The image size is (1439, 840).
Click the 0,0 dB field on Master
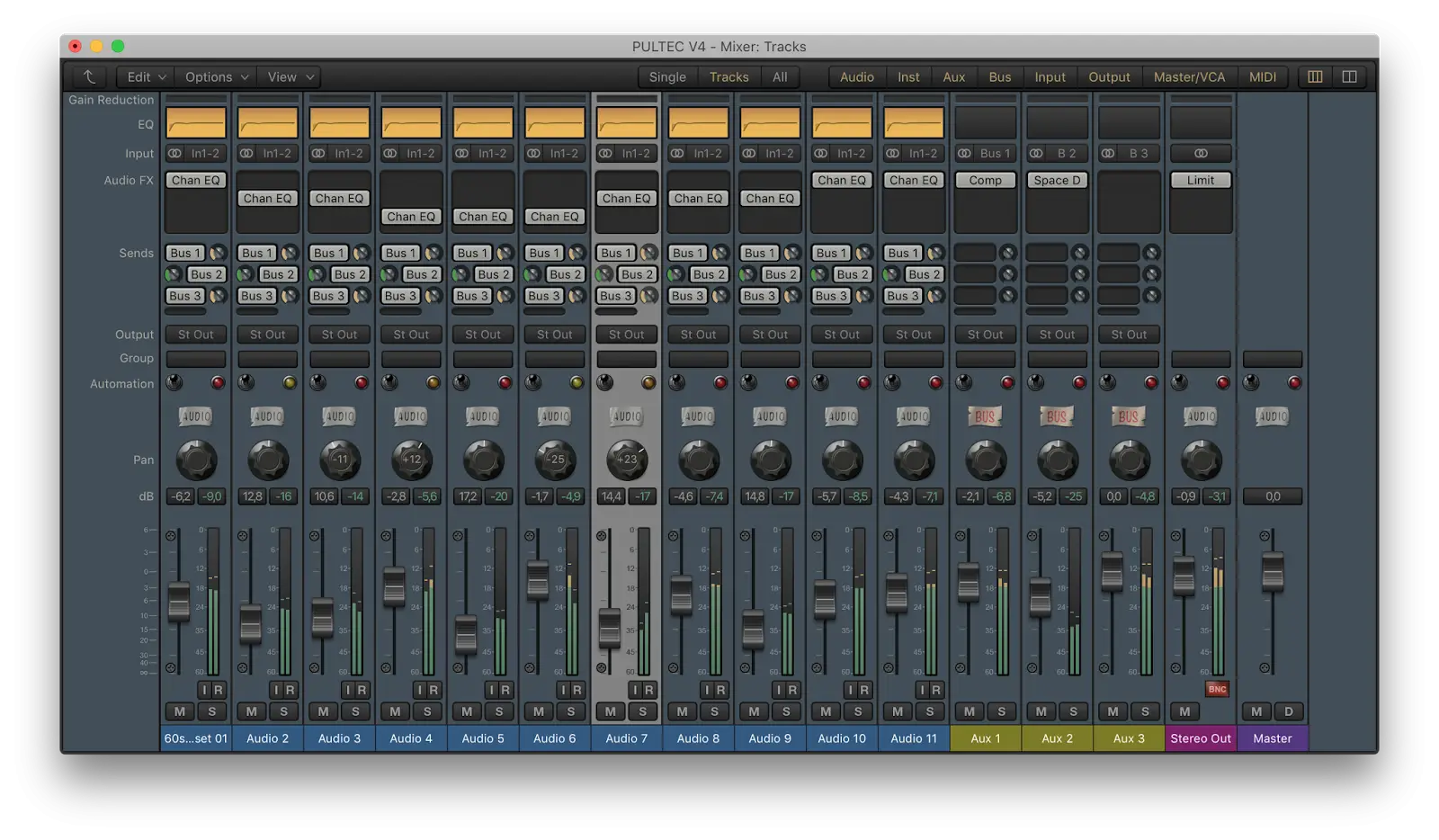click(x=1273, y=496)
